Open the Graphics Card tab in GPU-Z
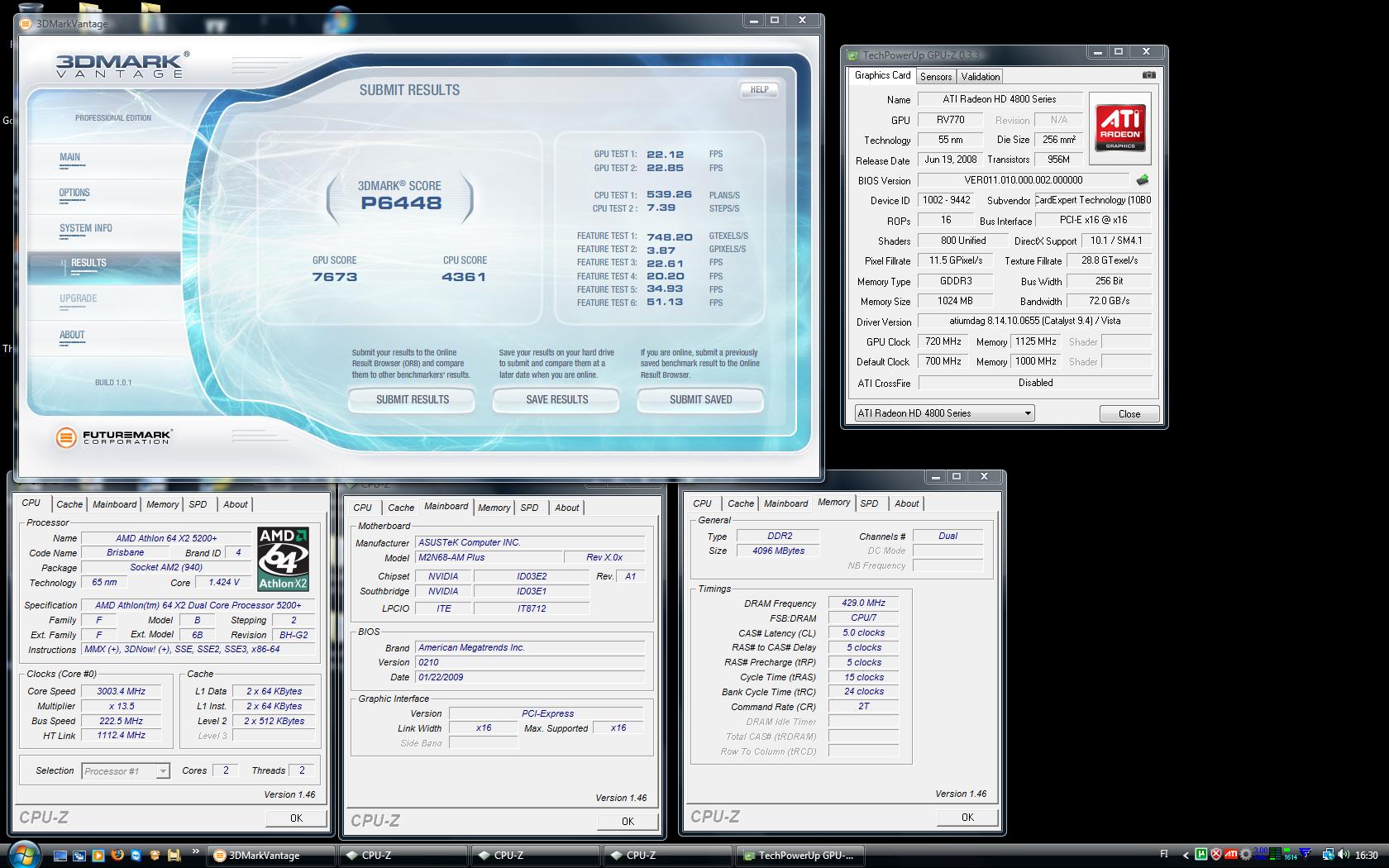Image resolution: width=1389 pixels, height=868 pixels. pyautogui.click(x=882, y=75)
